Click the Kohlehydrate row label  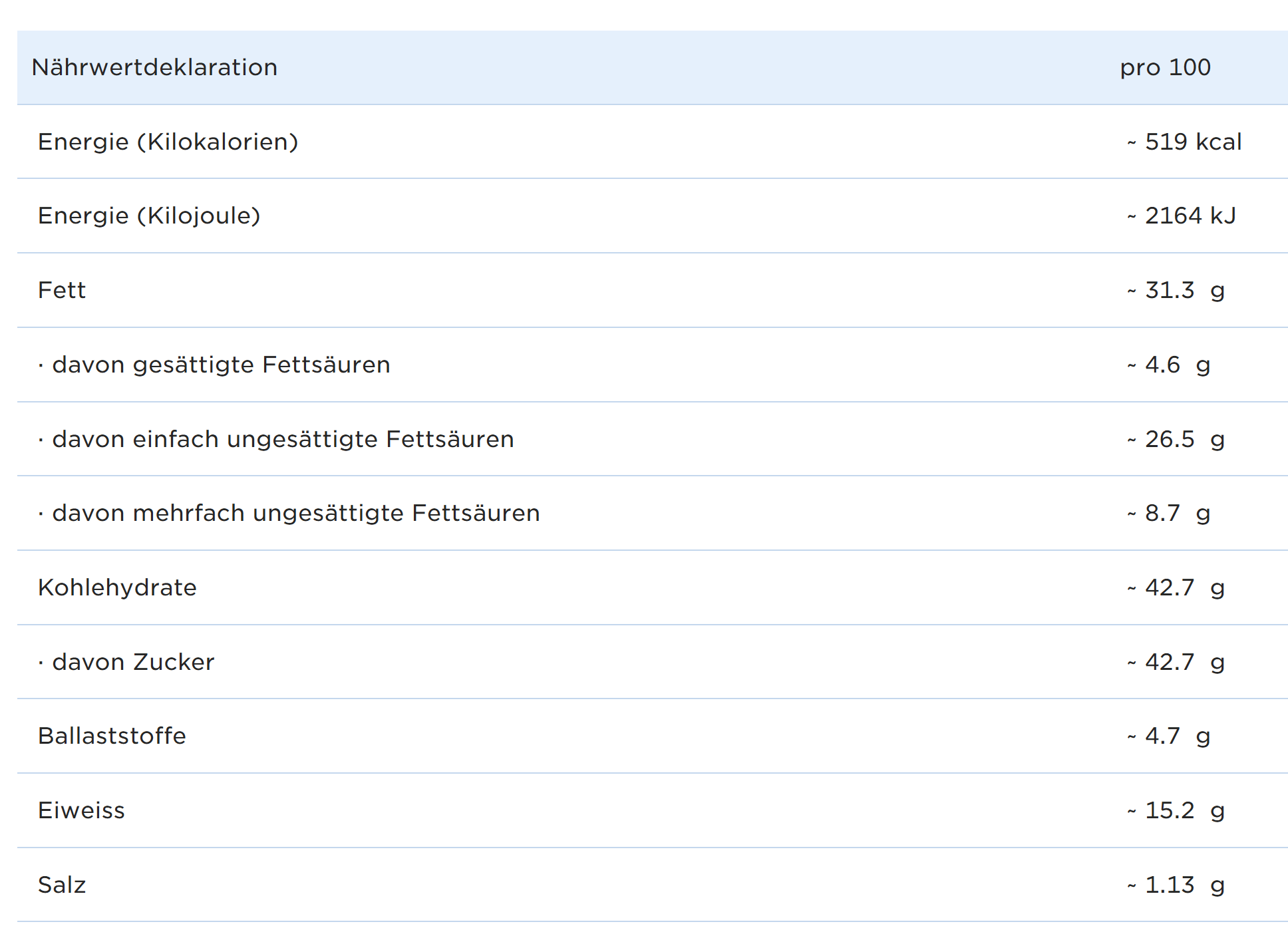point(117,587)
